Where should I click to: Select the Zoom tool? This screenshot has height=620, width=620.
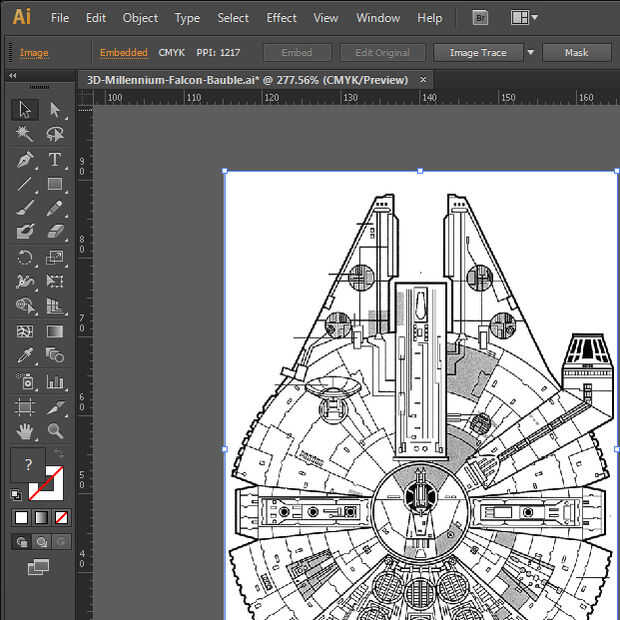[55, 431]
